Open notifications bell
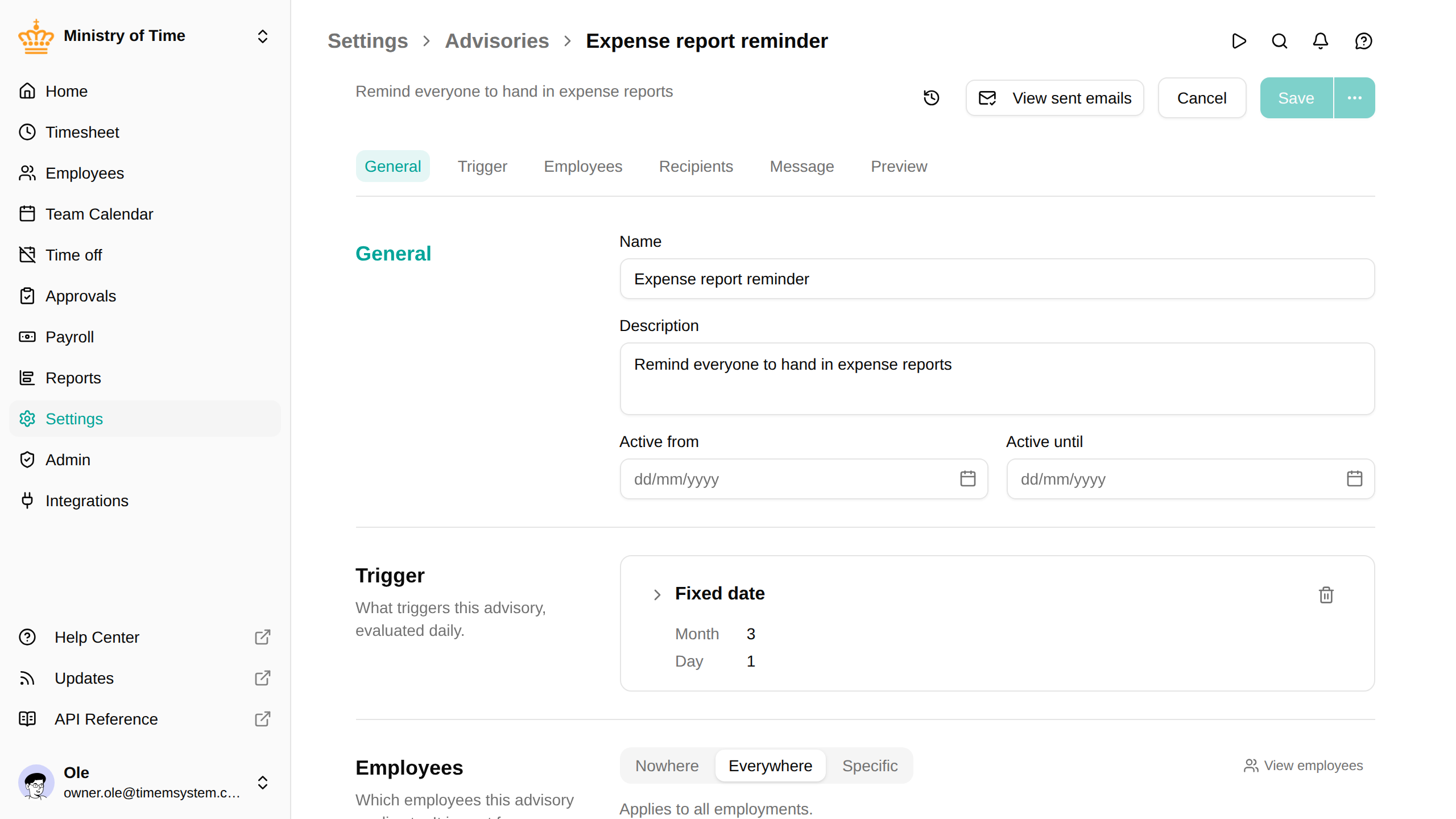Screen dimensions: 1456x819 click(x=1321, y=41)
